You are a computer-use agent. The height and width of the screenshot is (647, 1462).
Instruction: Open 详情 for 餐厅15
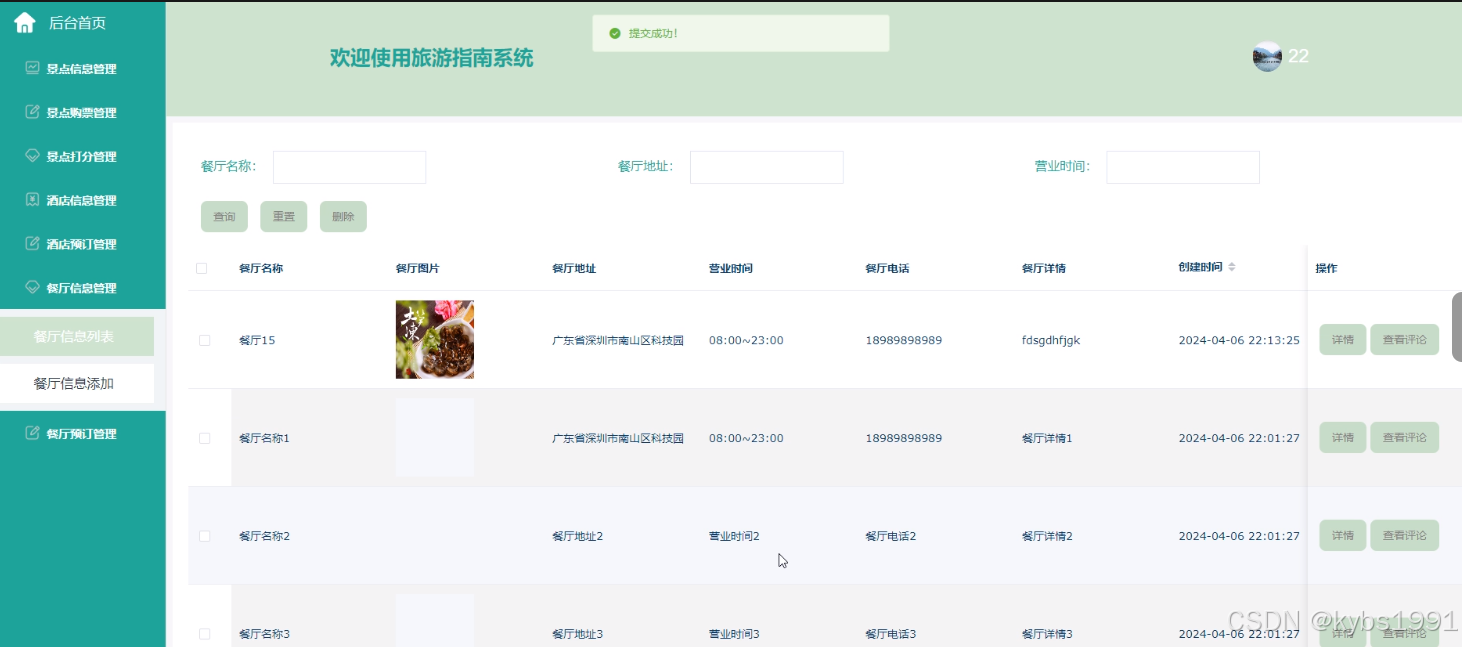pyautogui.click(x=1342, y=340)
